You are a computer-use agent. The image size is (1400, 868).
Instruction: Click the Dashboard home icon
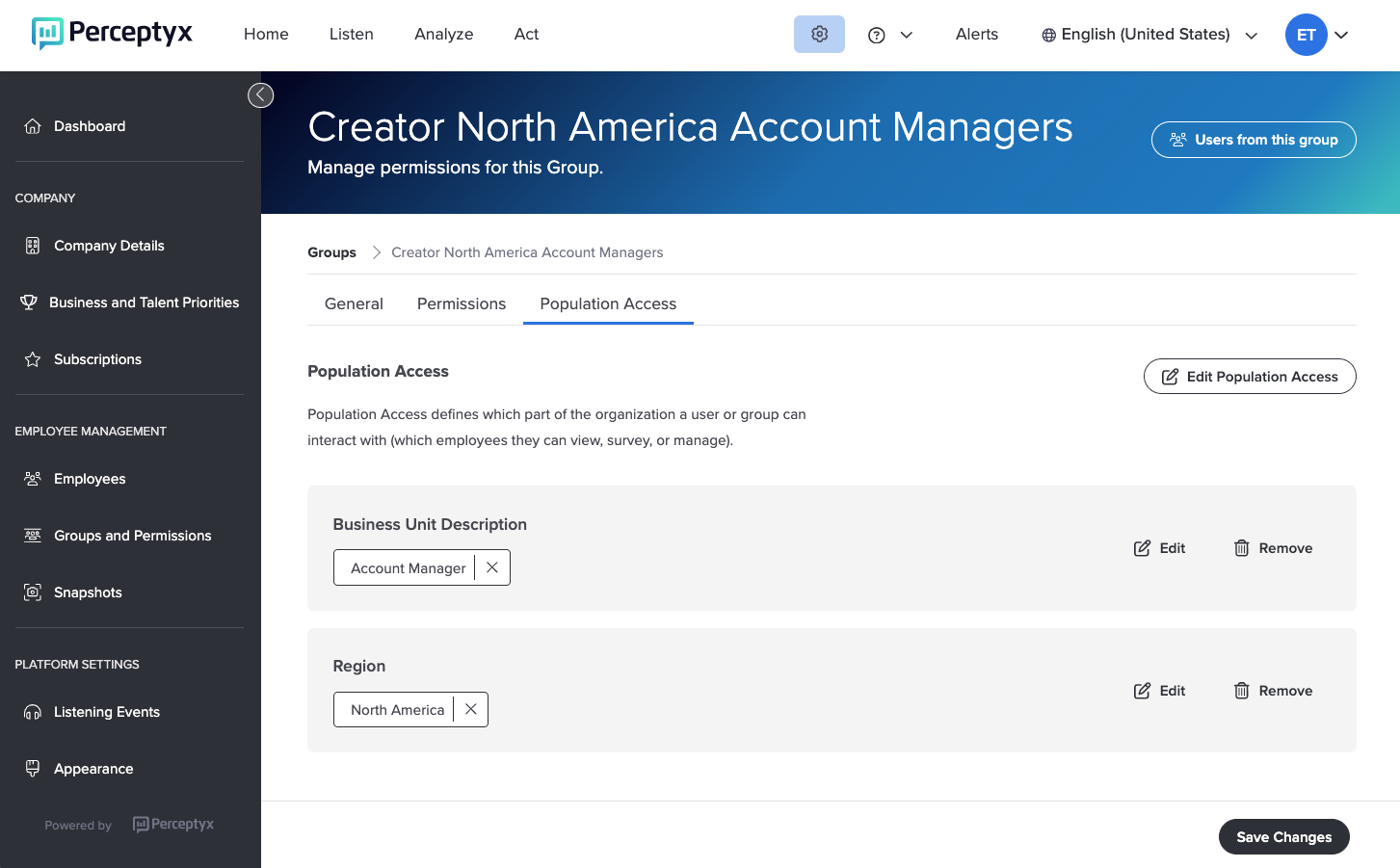coord(33,126)
